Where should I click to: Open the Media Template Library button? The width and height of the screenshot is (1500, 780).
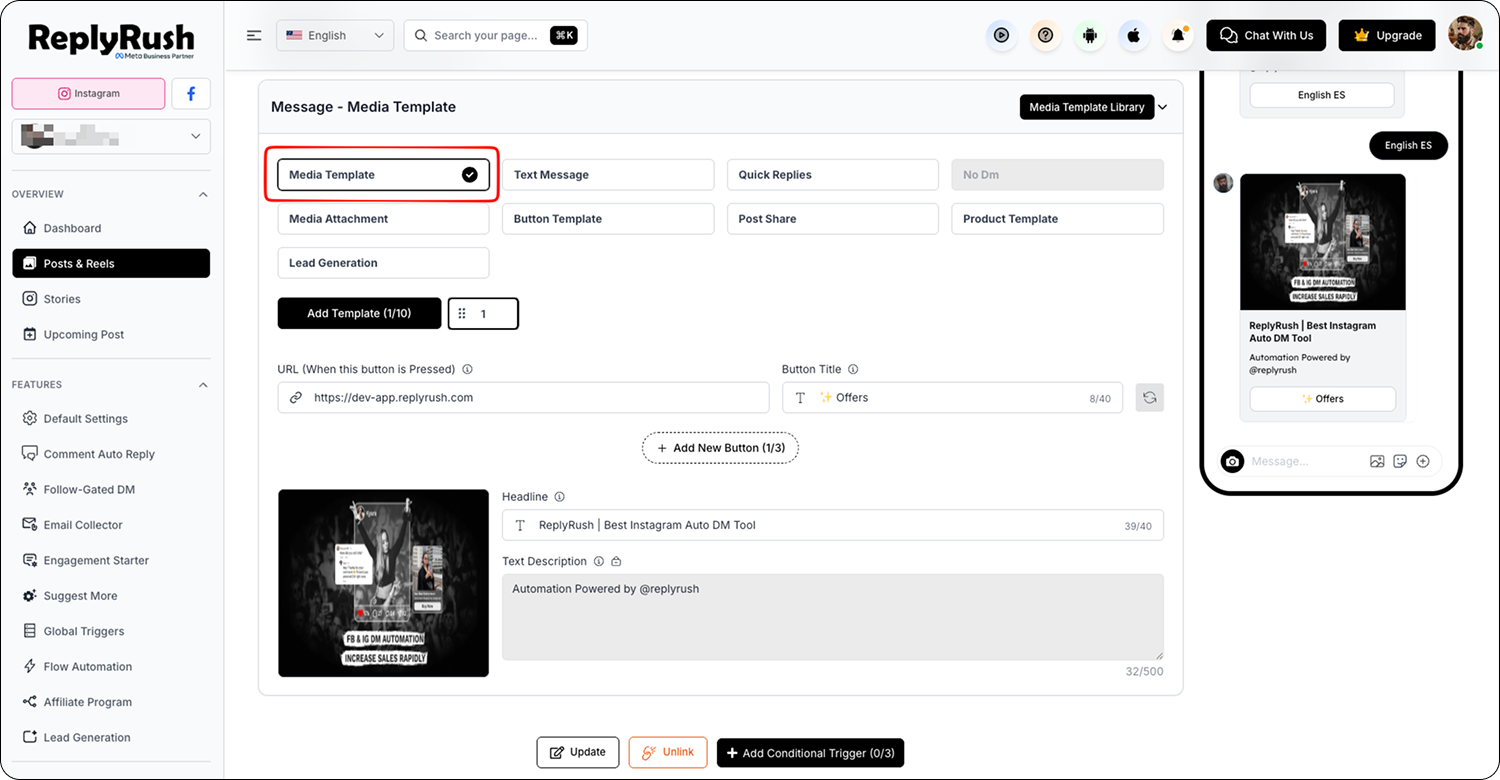1087,107
